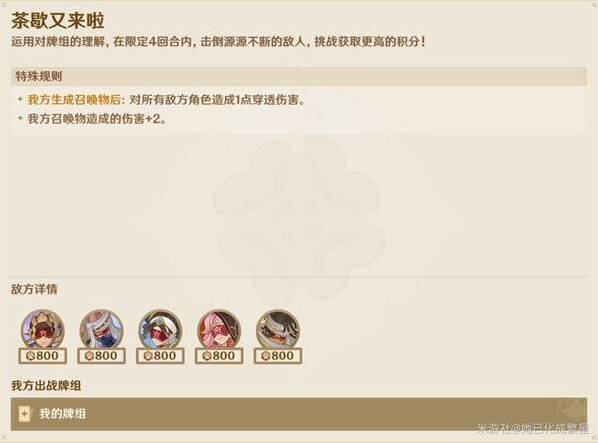Click the event description about 限定4回合内
This screenshot has width=598, height=443.
[x=218, y=42]
